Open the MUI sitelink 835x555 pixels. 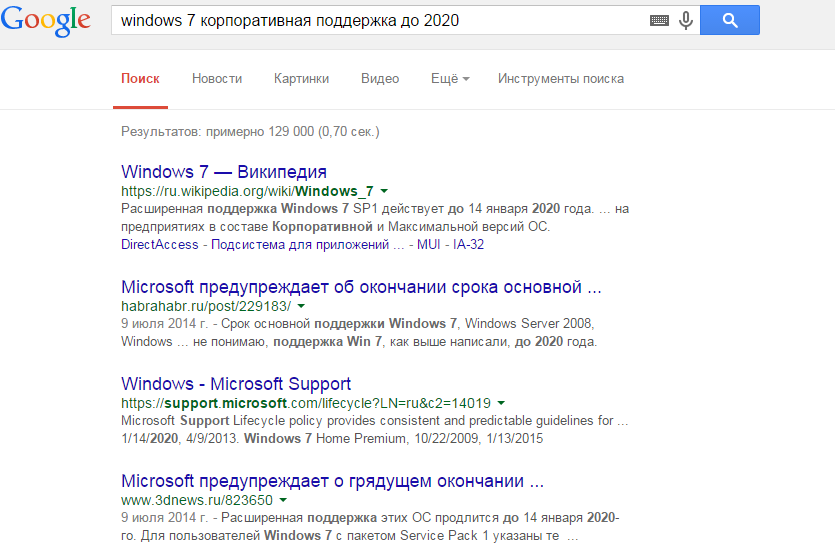coord(429,244)
